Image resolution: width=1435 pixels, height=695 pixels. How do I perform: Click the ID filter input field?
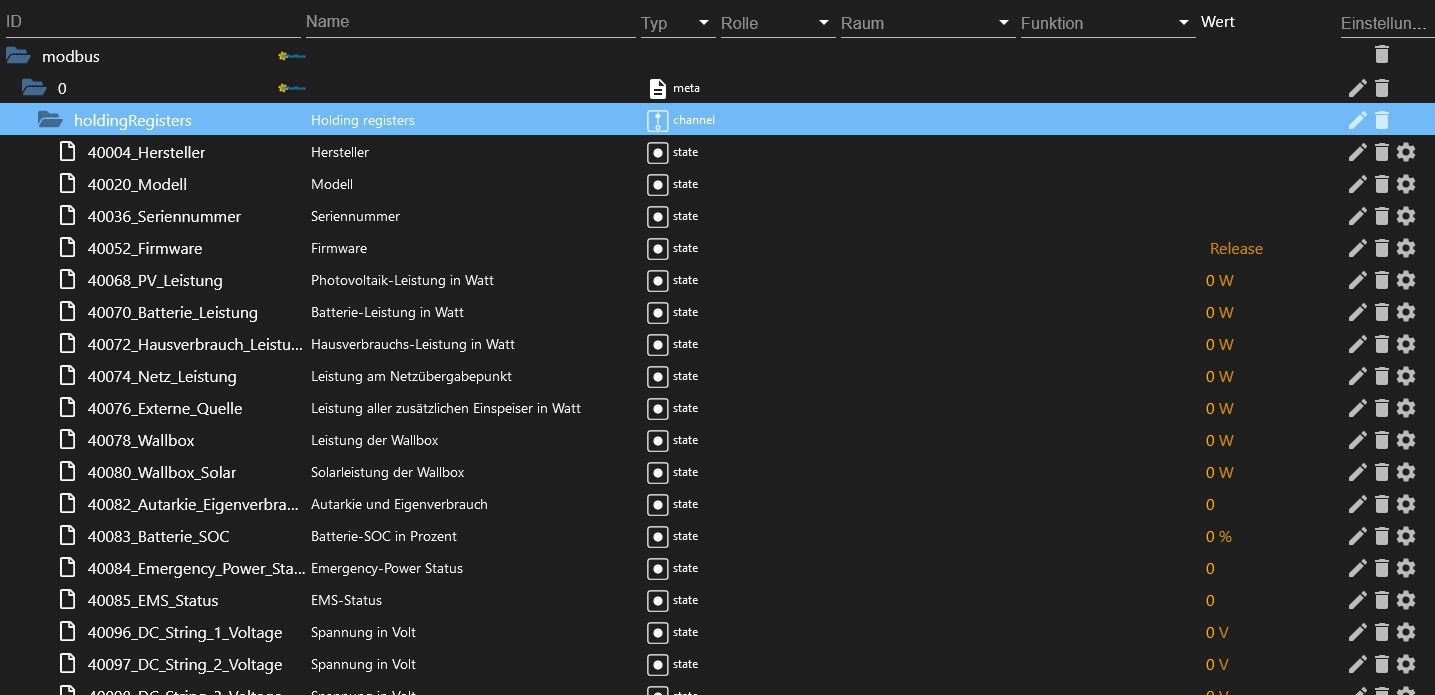(150, 22)
